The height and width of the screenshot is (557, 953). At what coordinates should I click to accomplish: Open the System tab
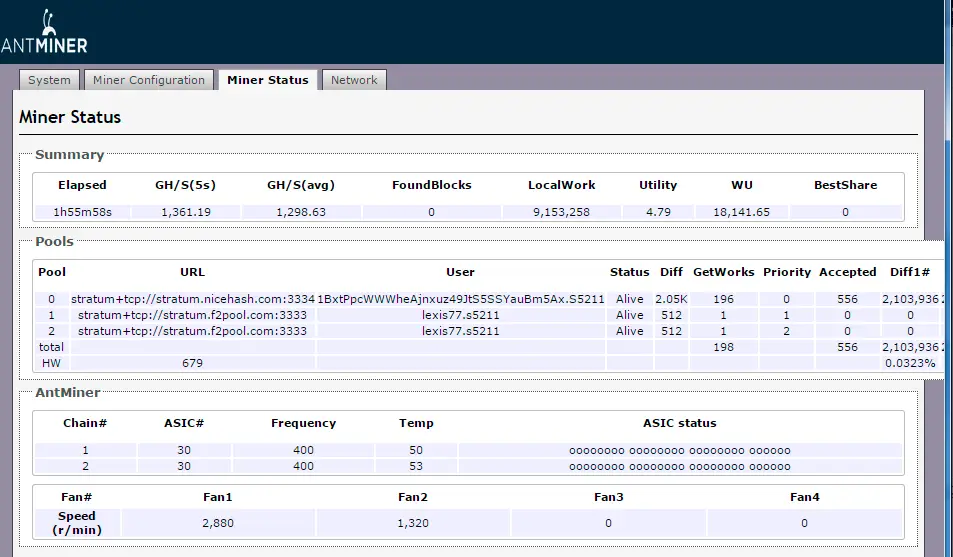click(49, 80)
